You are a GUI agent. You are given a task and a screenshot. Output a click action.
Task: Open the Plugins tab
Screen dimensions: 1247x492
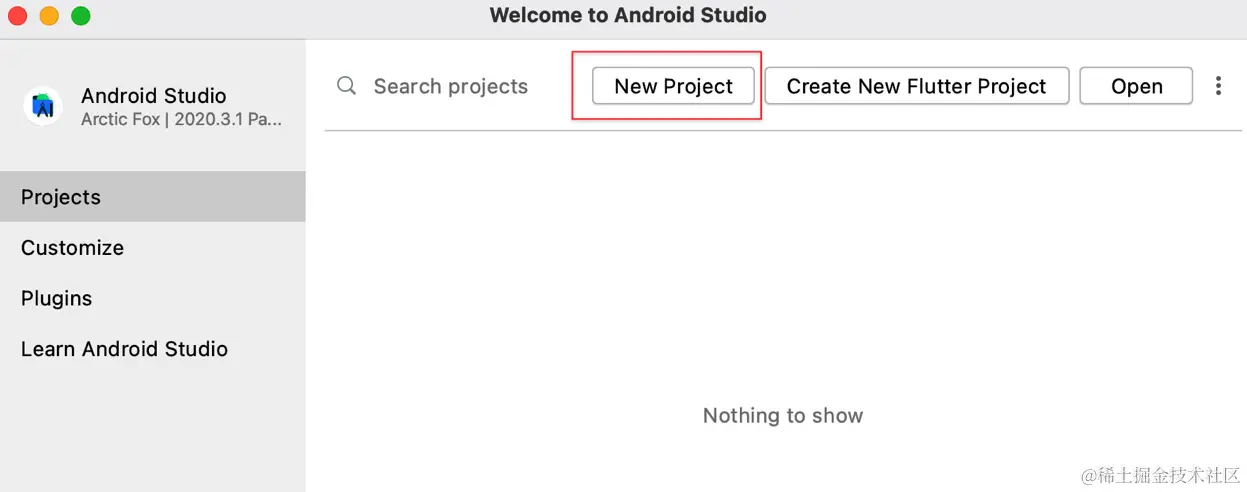pos(153,298)
